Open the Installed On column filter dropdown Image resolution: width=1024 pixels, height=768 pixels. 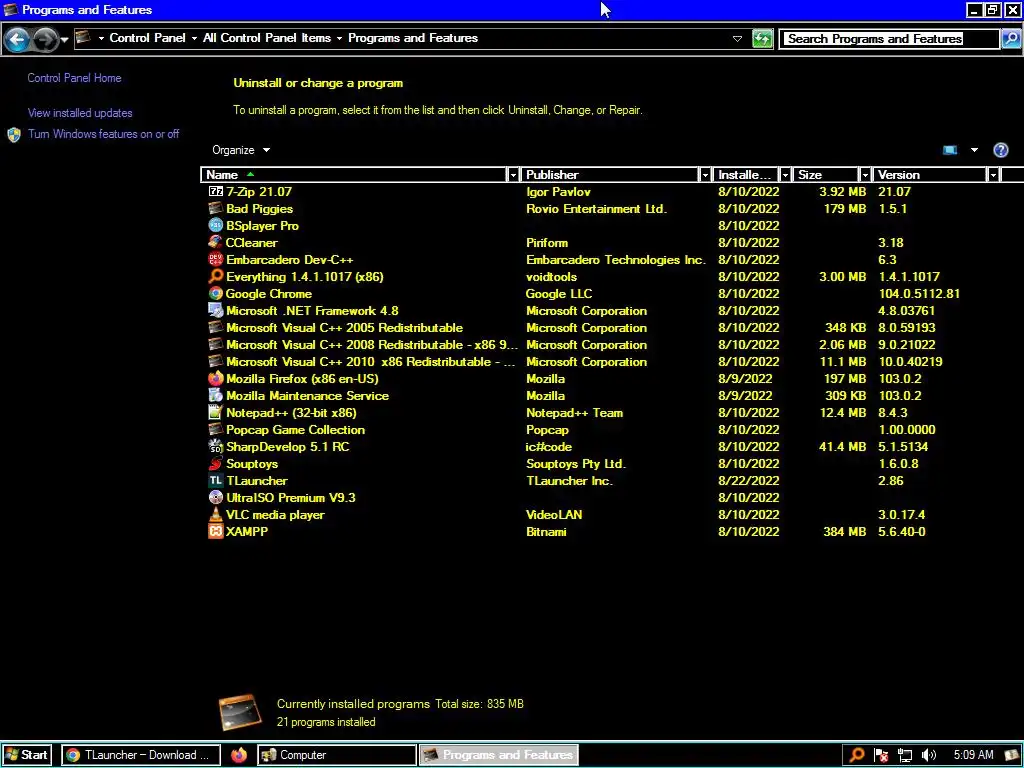tap(785, 175)
